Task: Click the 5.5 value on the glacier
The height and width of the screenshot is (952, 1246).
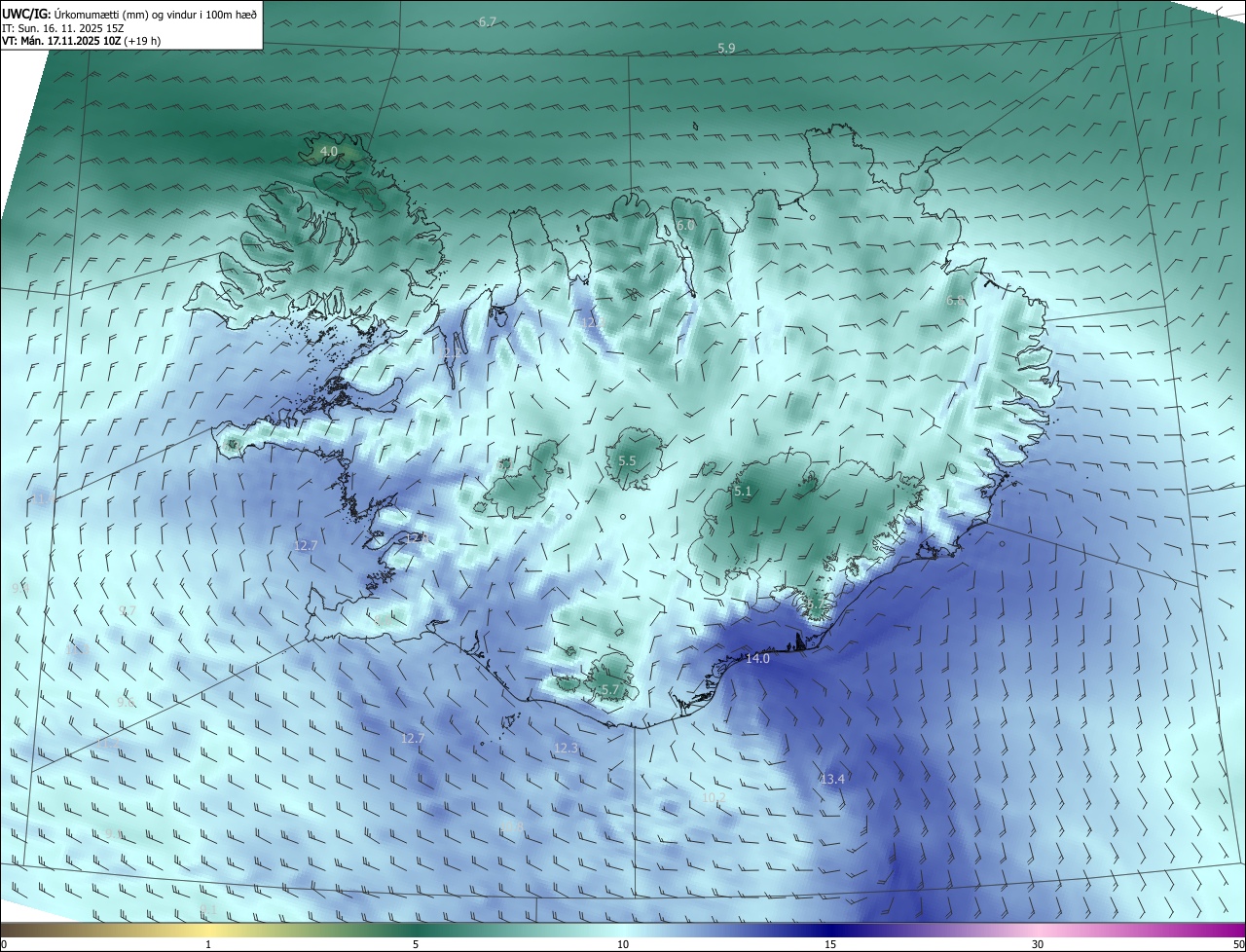Action: [x=627, y=461]
